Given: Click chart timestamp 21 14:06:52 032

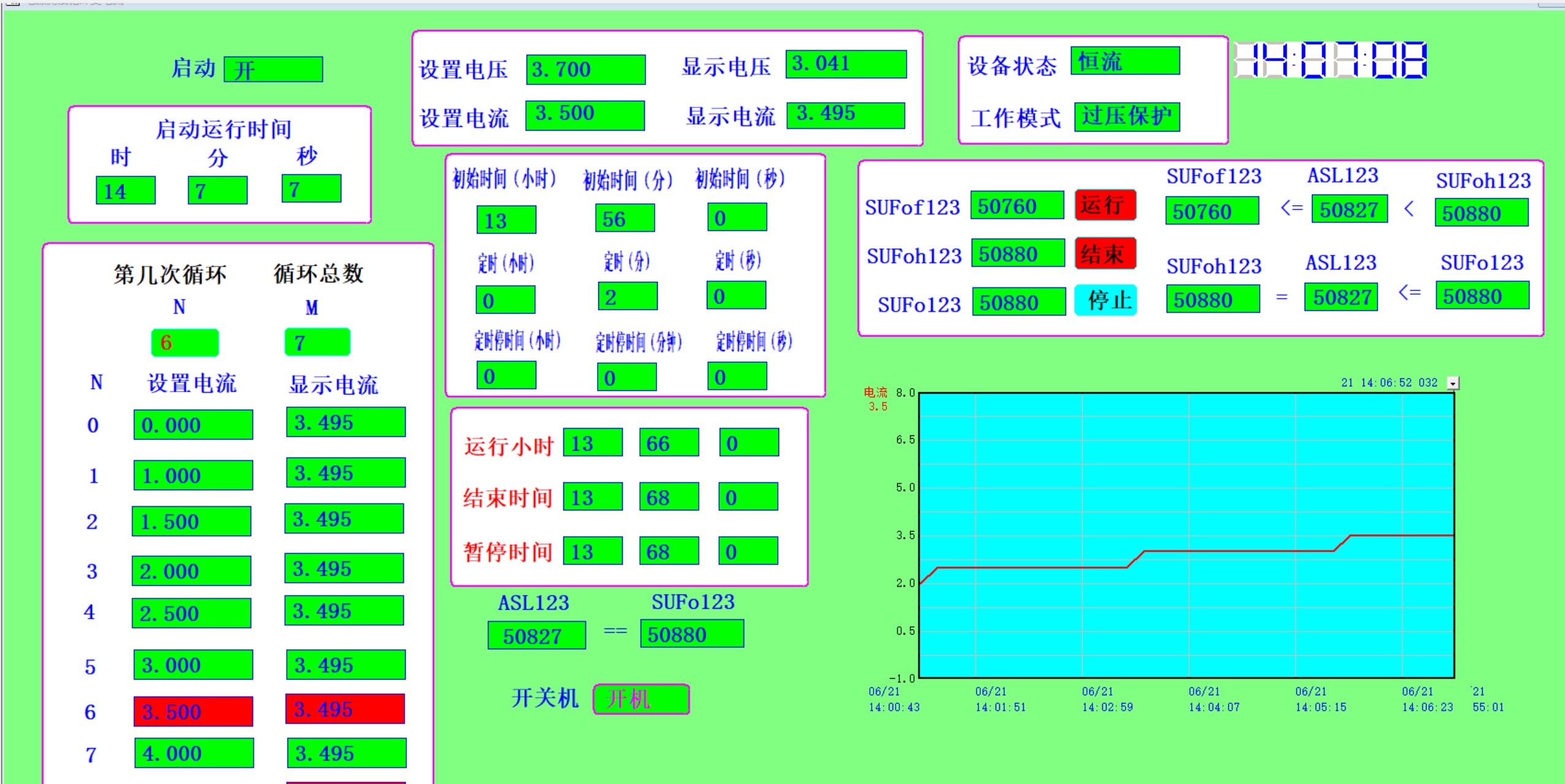Looking at the screenshot, I should pyautogui.click(x=1389, y=382).
